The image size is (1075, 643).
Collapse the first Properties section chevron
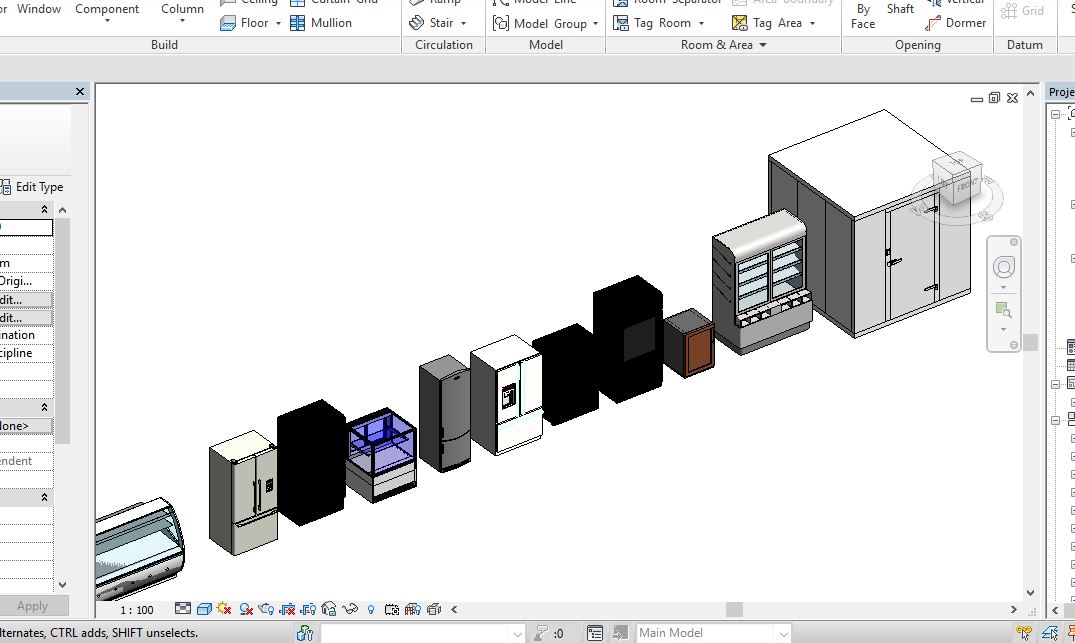[45, 209]
